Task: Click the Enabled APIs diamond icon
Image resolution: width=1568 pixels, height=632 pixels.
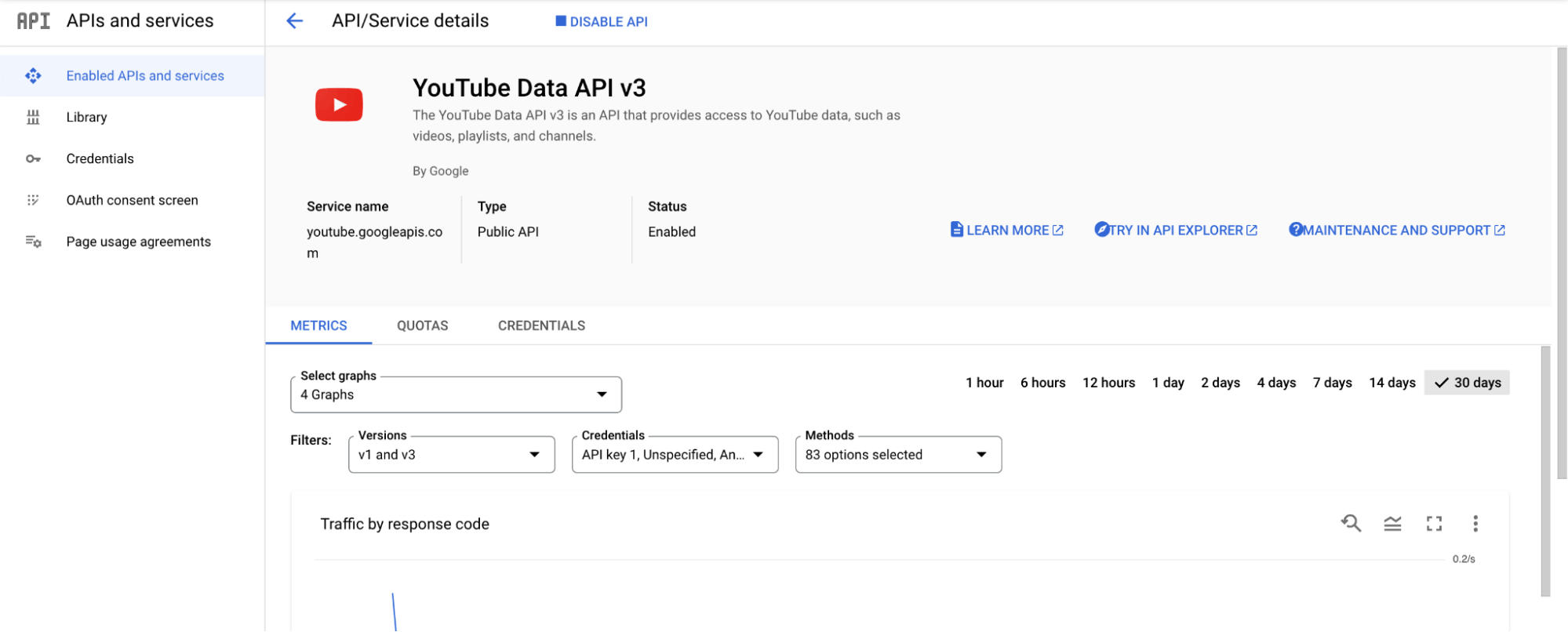Action: (x=33, y=76)
